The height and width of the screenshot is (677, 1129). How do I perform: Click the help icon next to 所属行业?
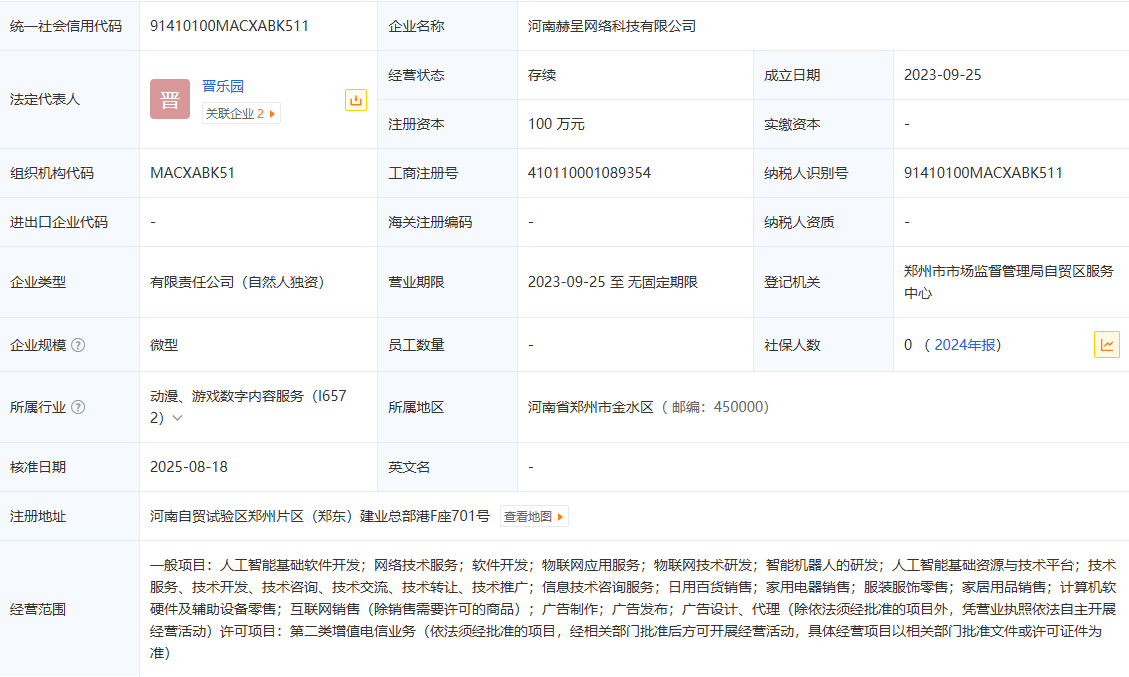(x=79, y=407)
